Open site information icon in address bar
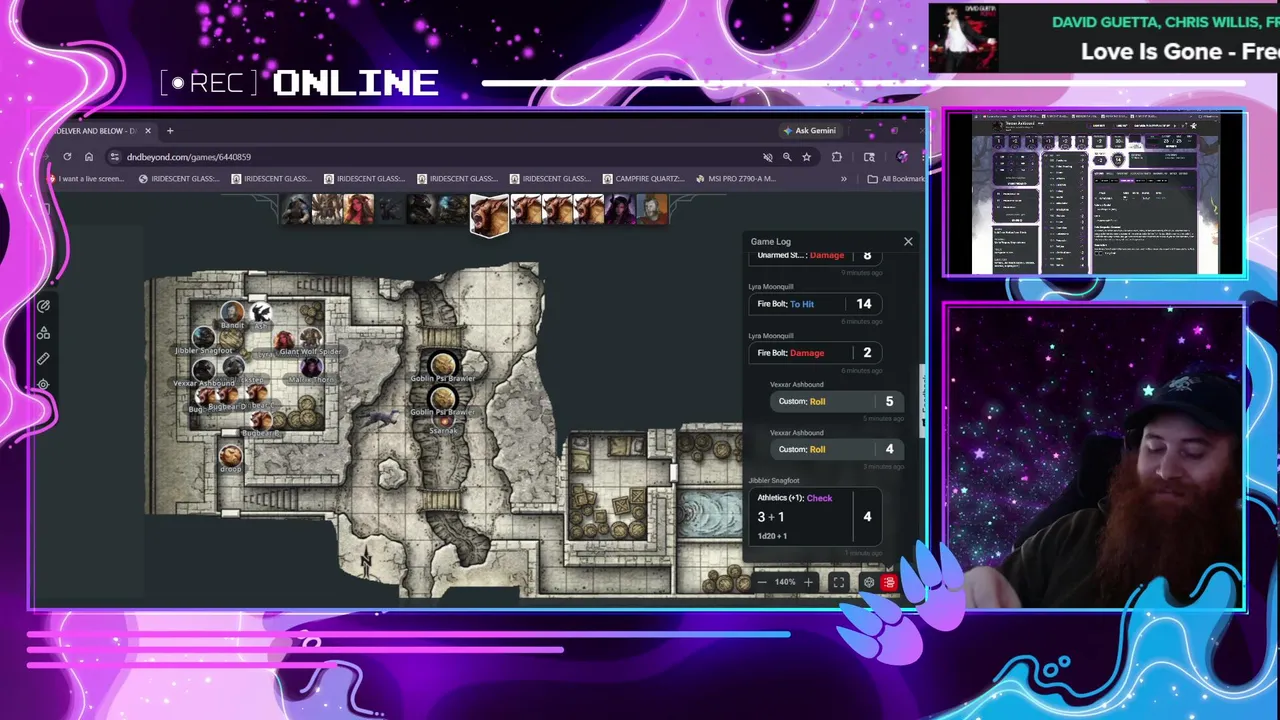Image resolution: width=1280 pixels, height=720 pixels. click(x=115, y=157)
